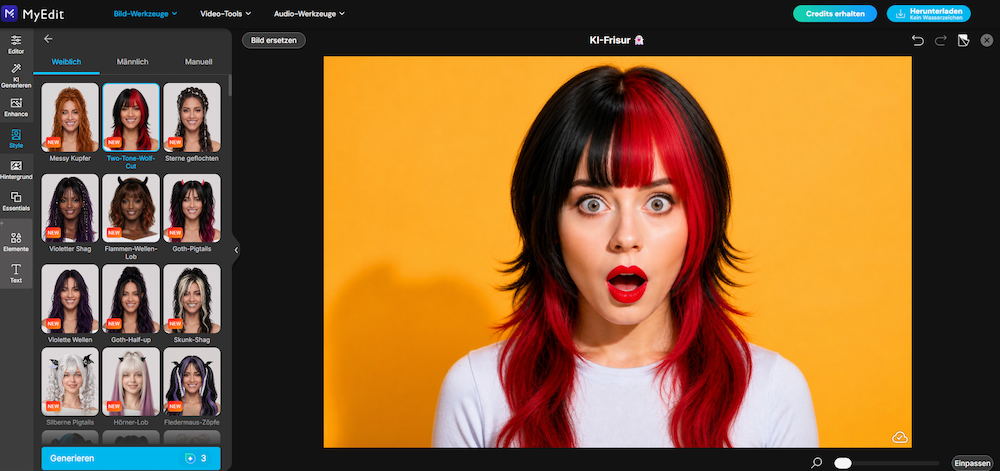Click the KI-Frisur title text

[x=611, y=40]
